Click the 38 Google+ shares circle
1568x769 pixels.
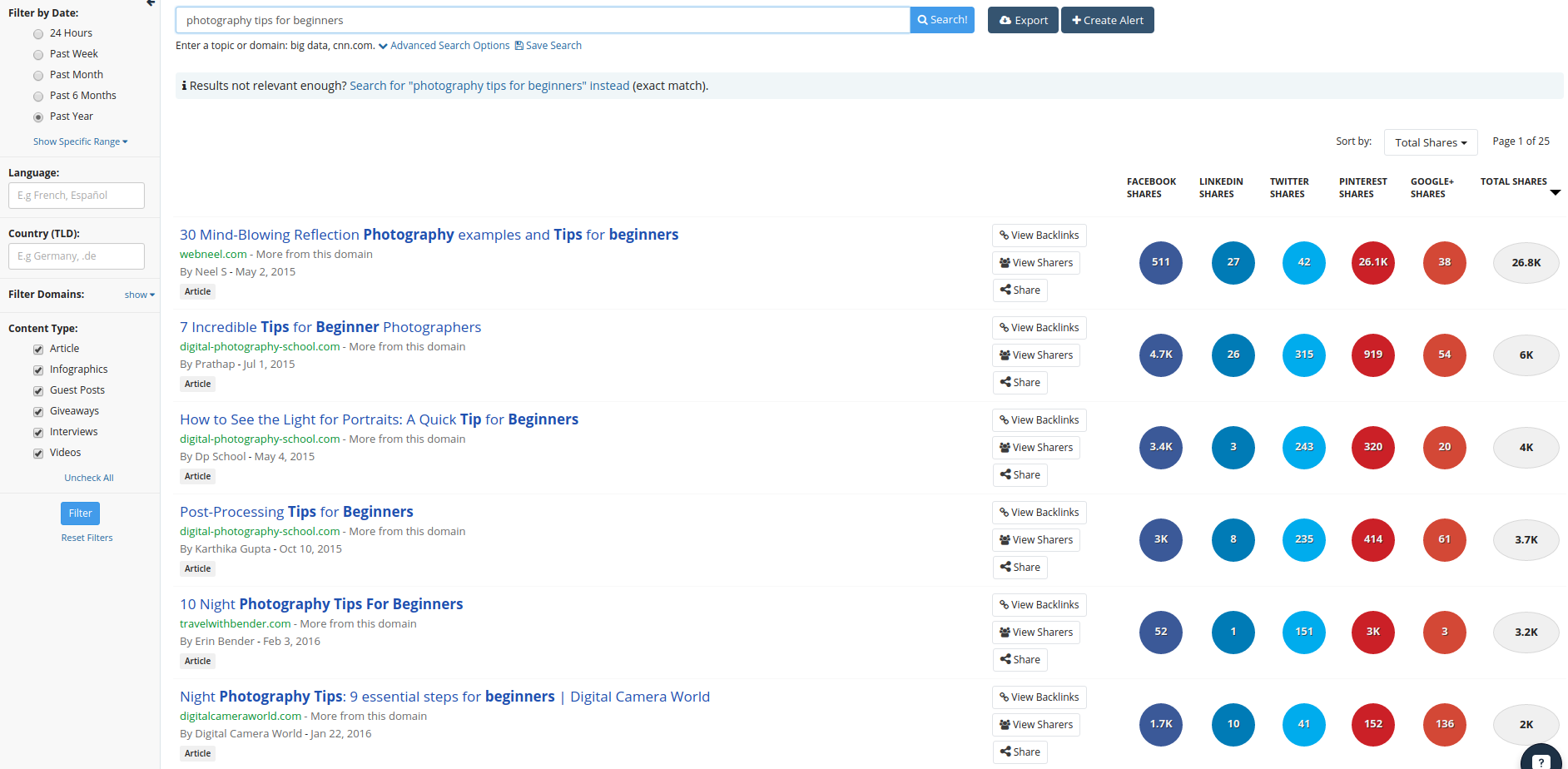[x=1444, y=262]
